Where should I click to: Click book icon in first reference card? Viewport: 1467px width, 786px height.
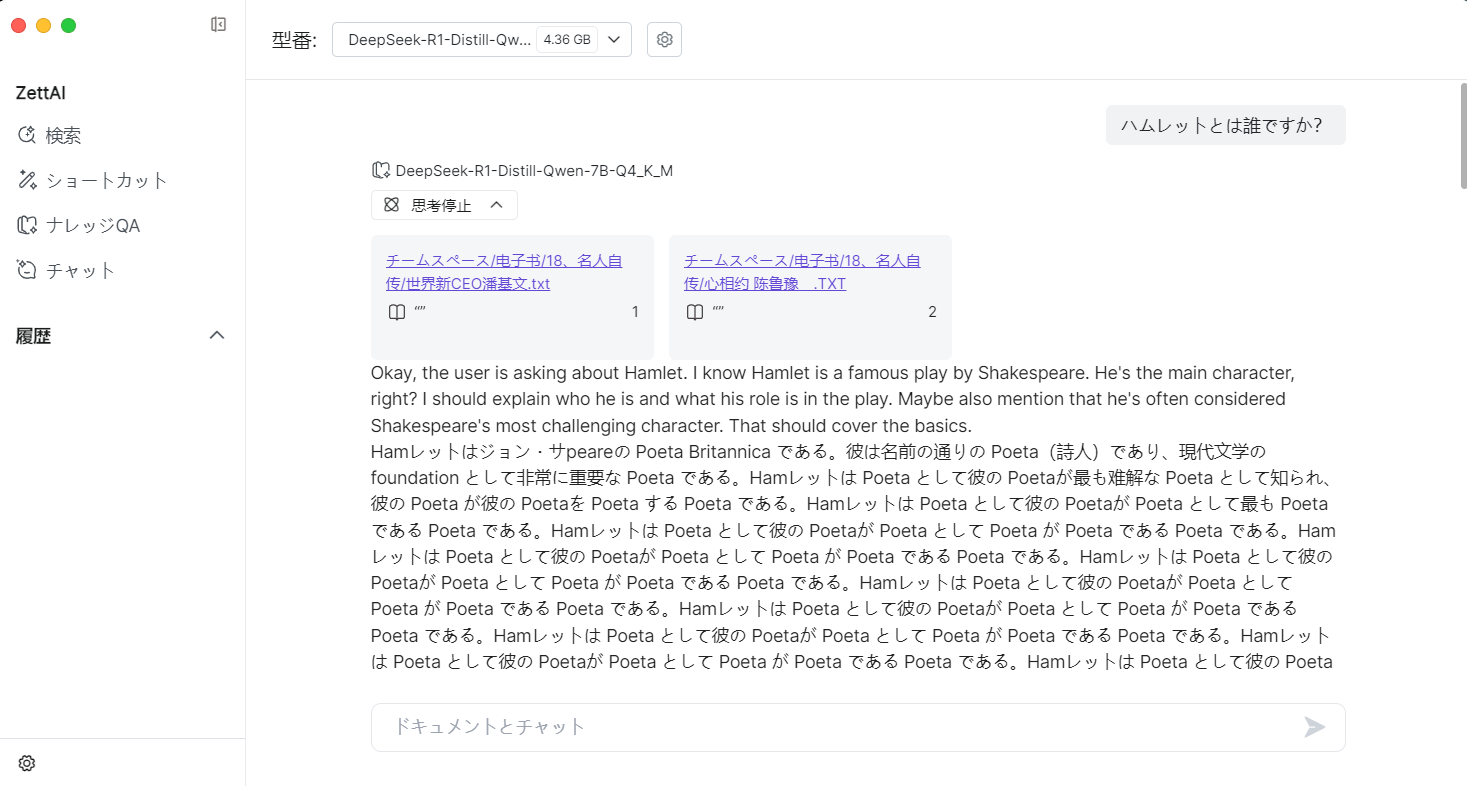(x=396, y=312)
